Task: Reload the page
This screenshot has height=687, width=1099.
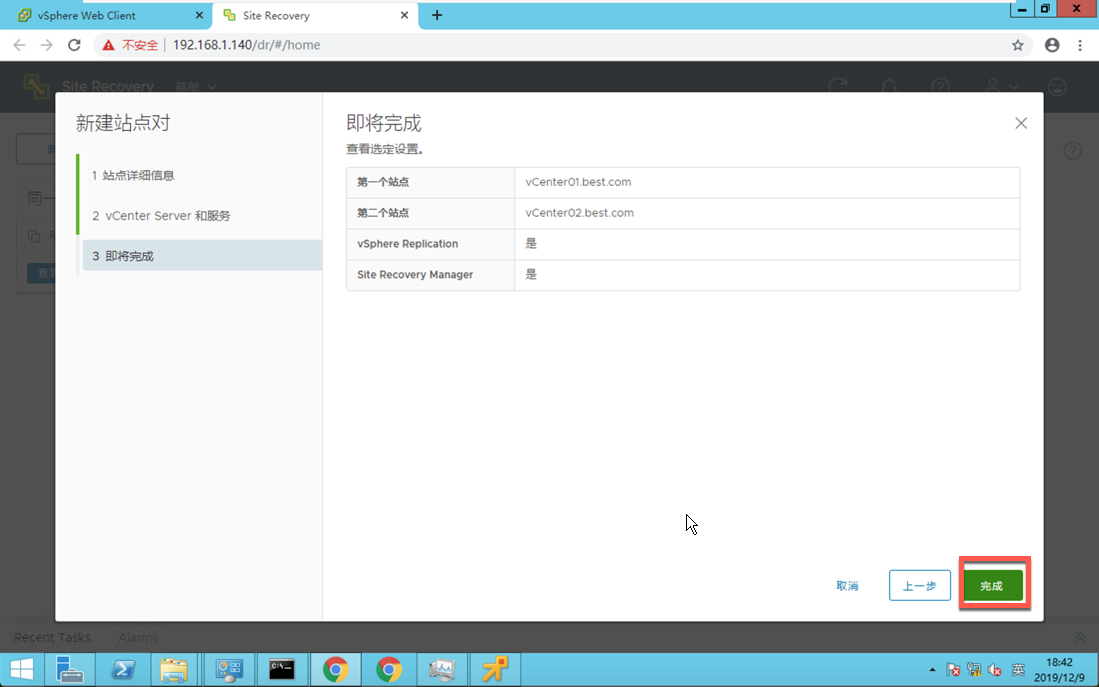Action: 74,45
